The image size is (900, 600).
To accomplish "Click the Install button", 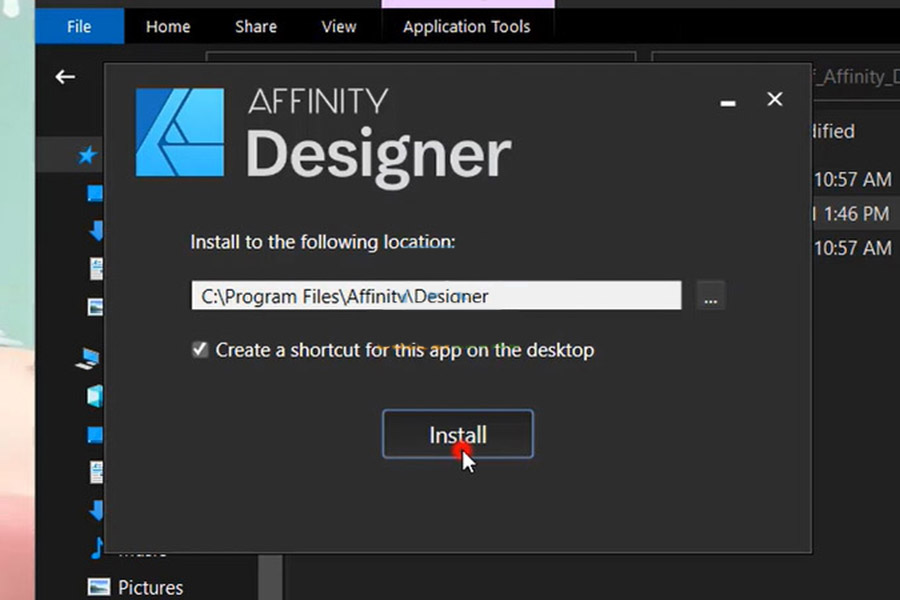I will click(x=457, y=434).
